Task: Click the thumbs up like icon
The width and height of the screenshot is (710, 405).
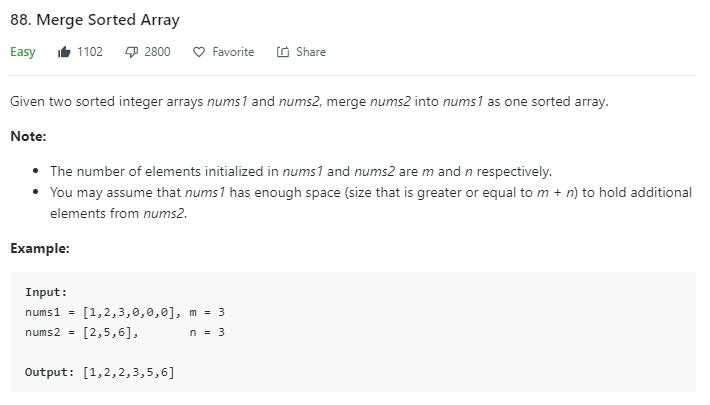Action: click(x=65, y=52)
